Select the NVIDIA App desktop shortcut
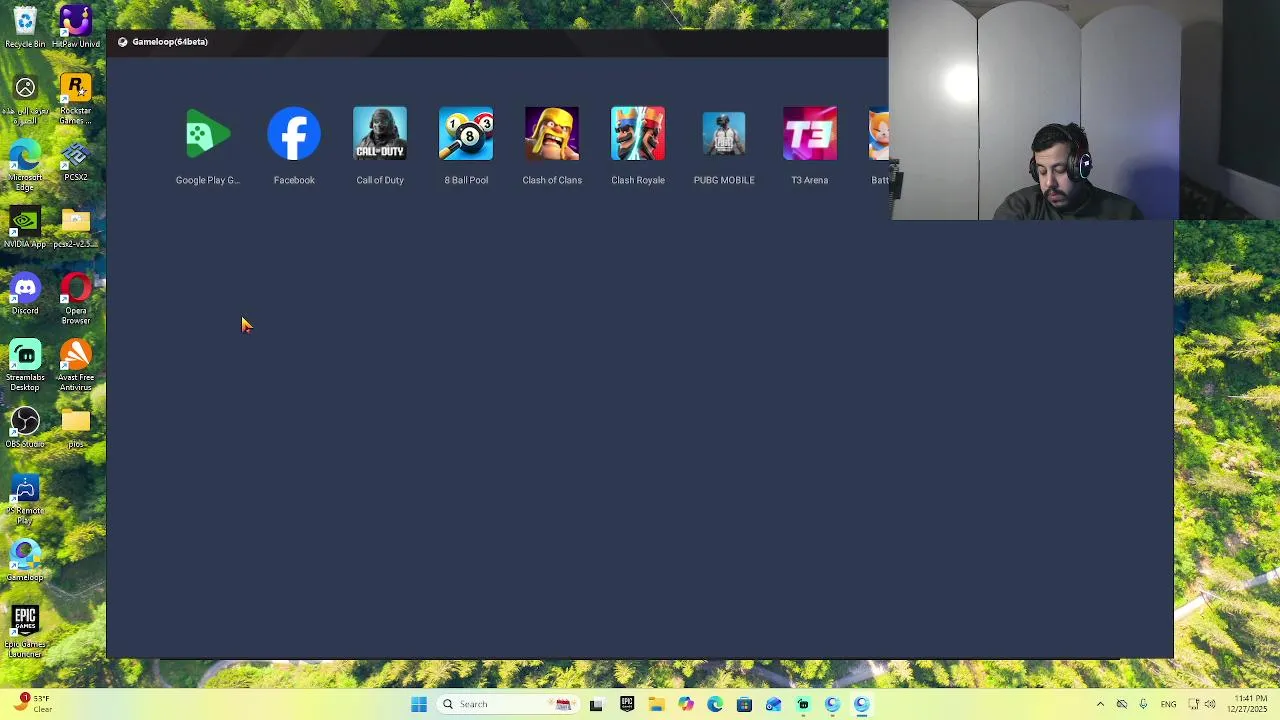The image size is (1280, 720). pyautogui.click(x=25, y=228)
